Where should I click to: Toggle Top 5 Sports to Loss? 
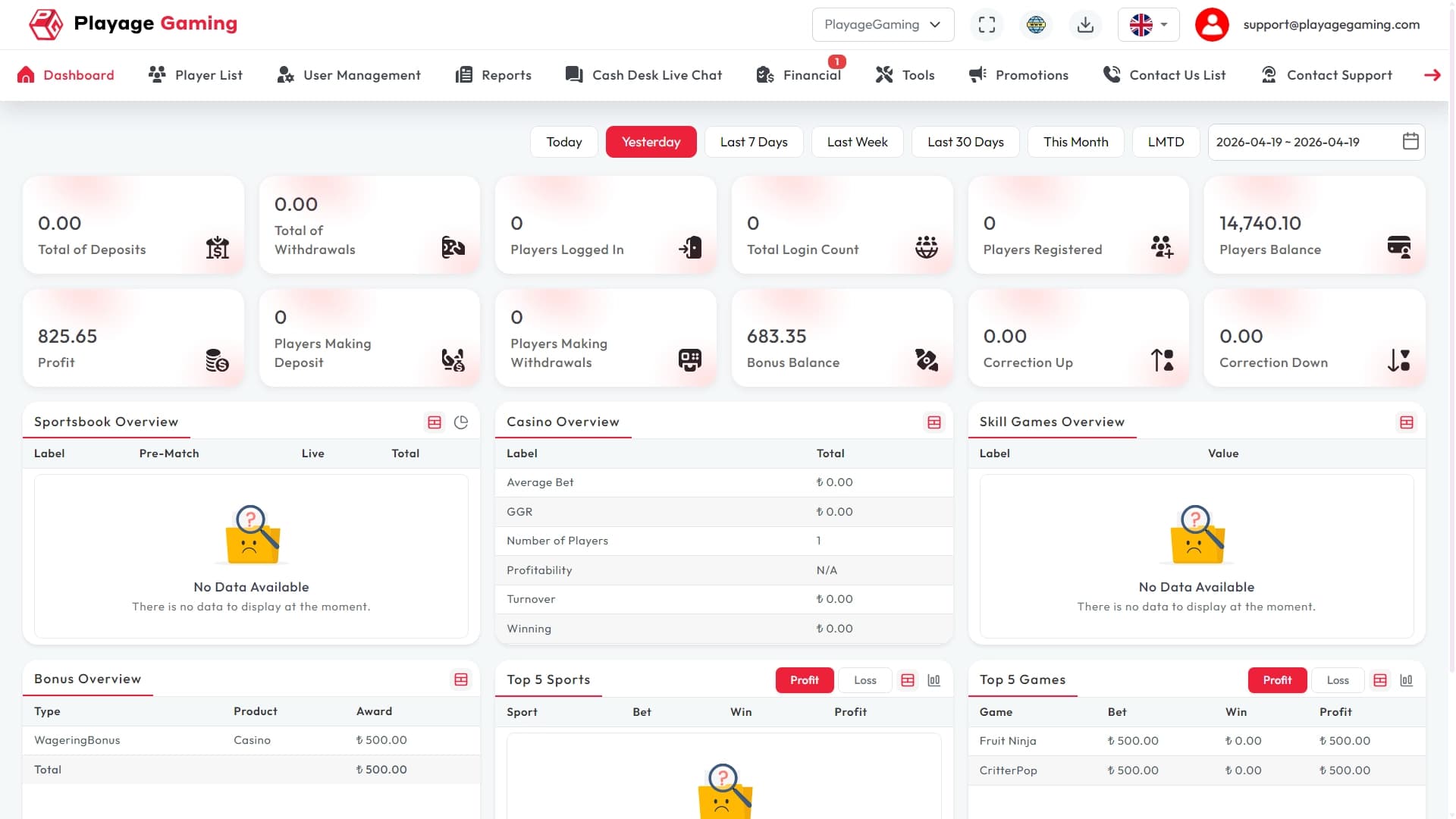(865, 680)
